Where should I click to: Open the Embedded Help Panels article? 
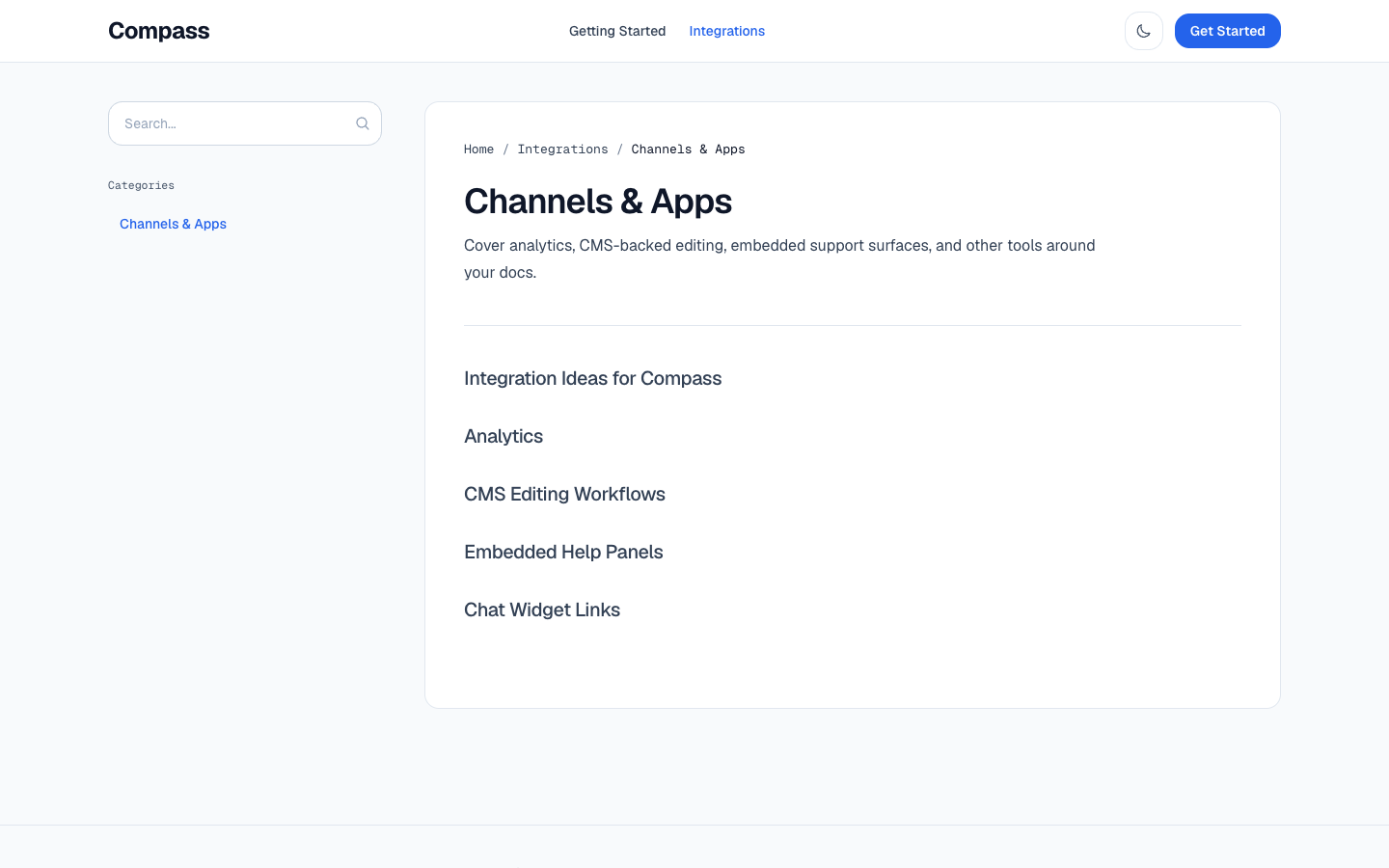[563, 552]
